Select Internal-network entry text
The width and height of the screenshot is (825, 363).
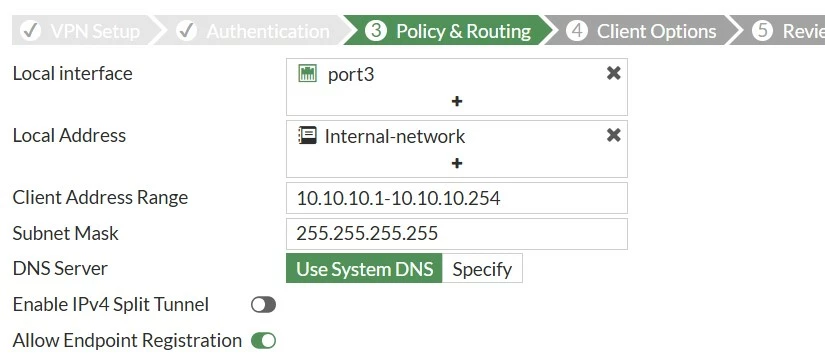tap(395, 136)
